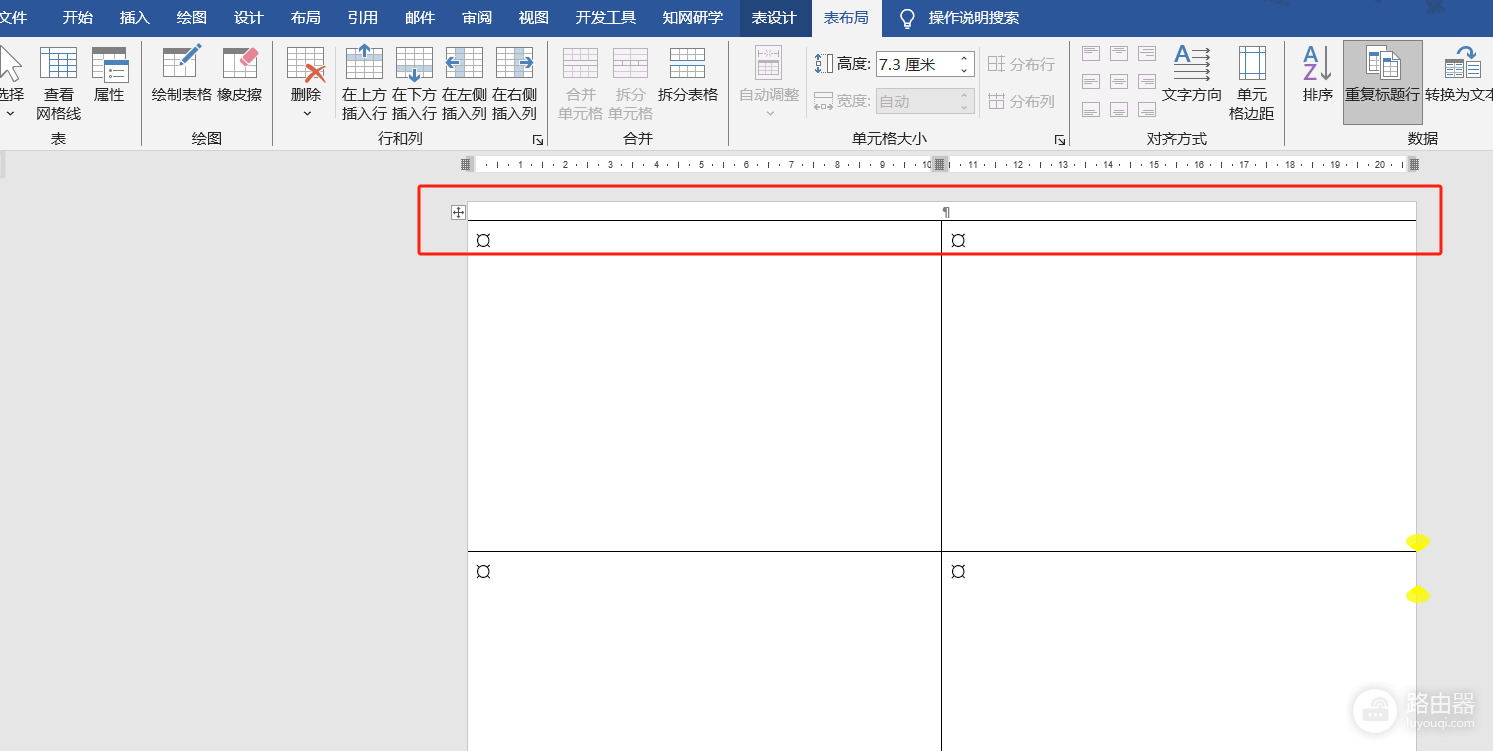Switch to the 设计 tab
Image resolution: width=1493 pixels, height=751 pixels.
tap(248, 18)
